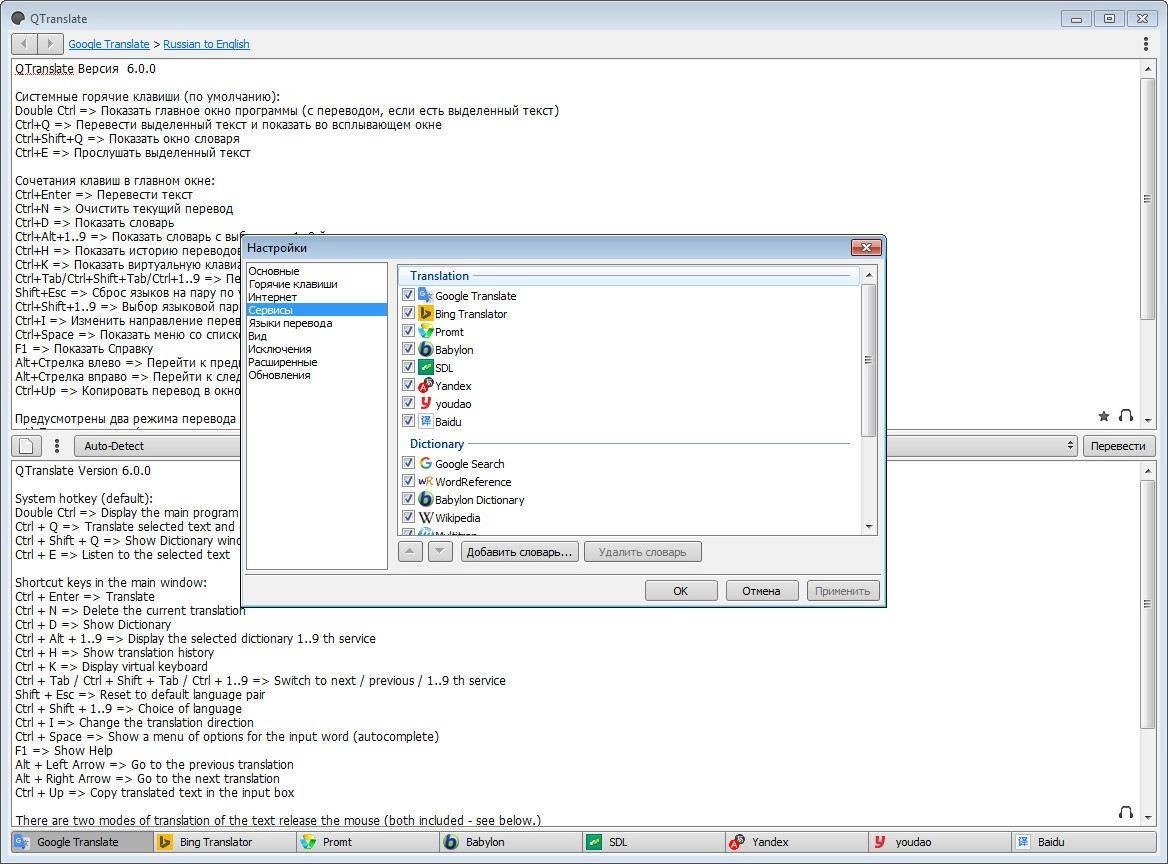Switch to Bing Translator tab at bottom
Viewport: 1168px width, 864px height.
(226, 842)
